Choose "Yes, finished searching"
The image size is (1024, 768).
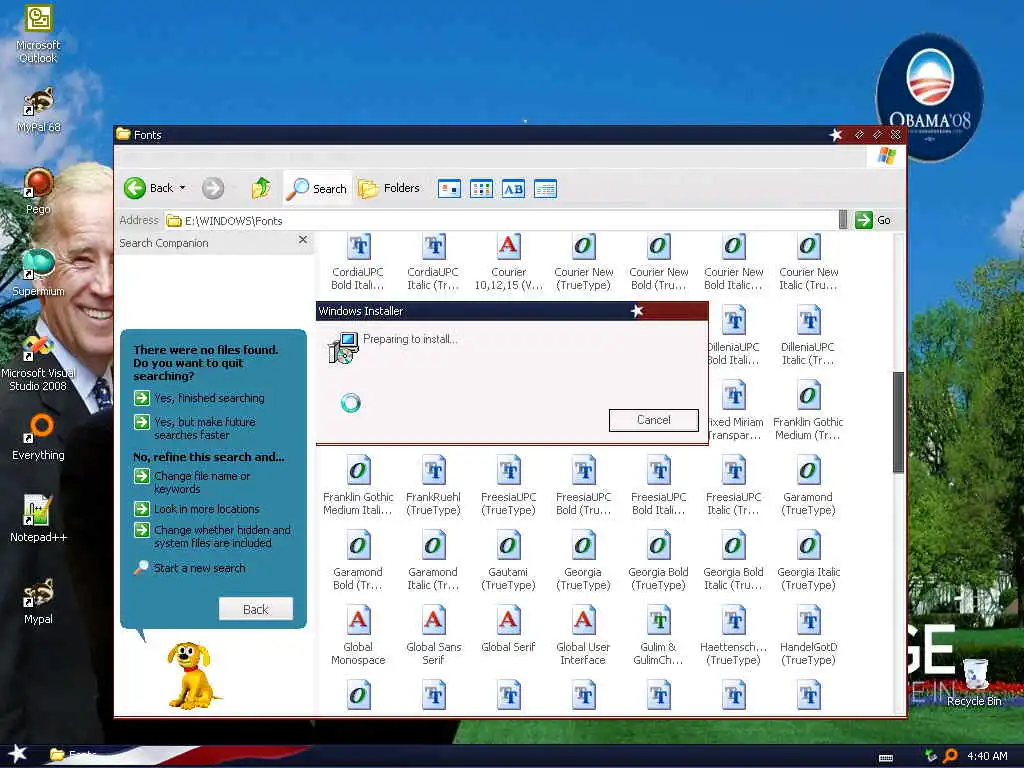click(199, 398)
